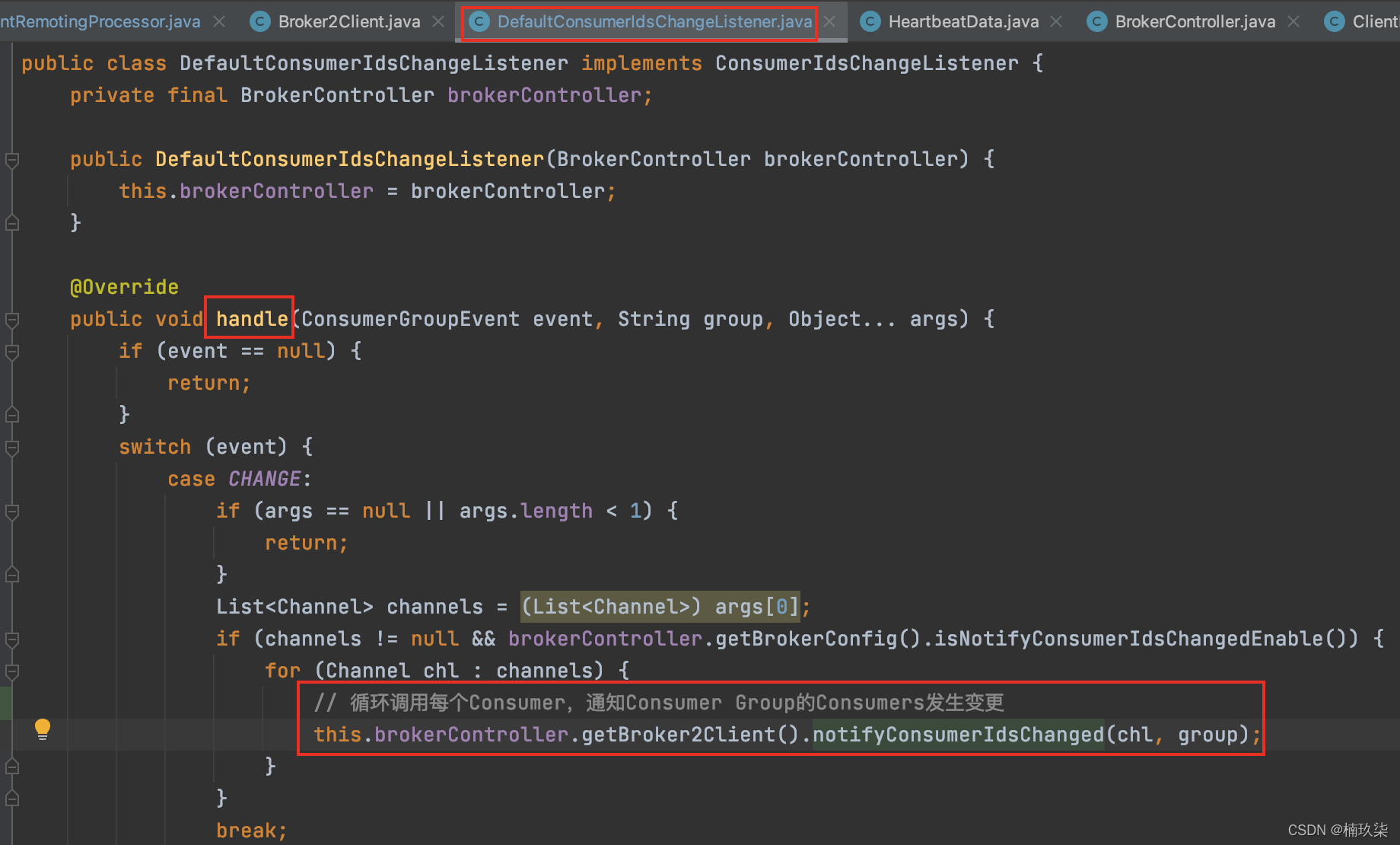Click the yellow lightbulb quick-fix icon
Image resolution: width=1400 pixels, height=845 pixels.
[43, 729]
